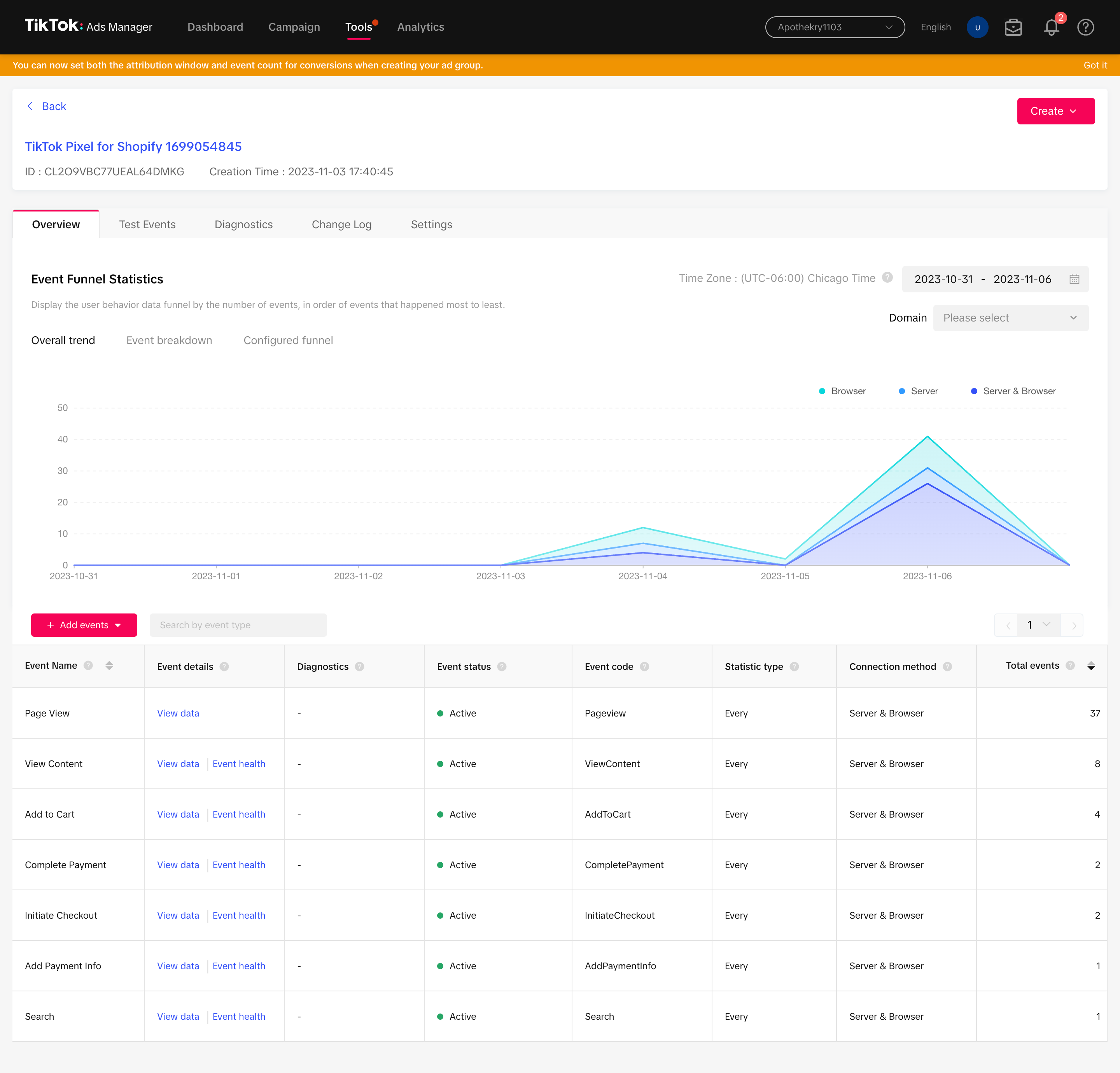The width and height of the screenshot is (1120, 1073).
Task: Open View data for Initiate Checkout
Action: click(x=178, y=915)
